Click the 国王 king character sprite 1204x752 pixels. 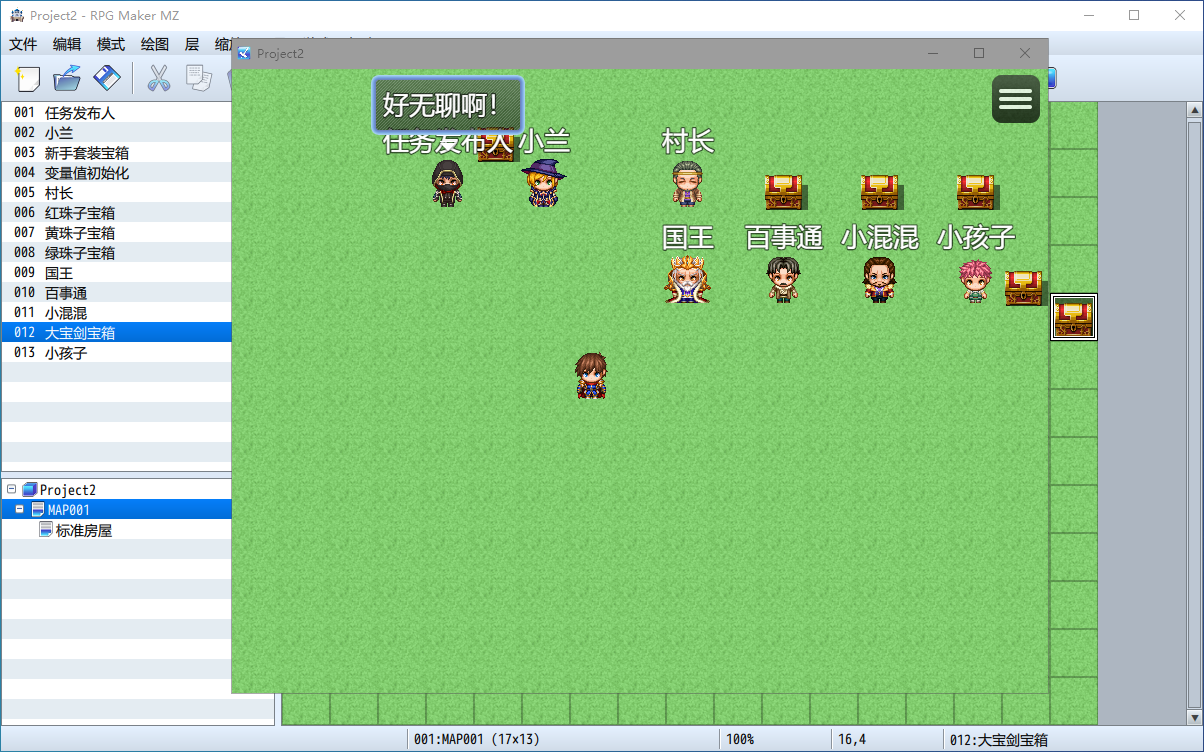(x=687, y=279)
